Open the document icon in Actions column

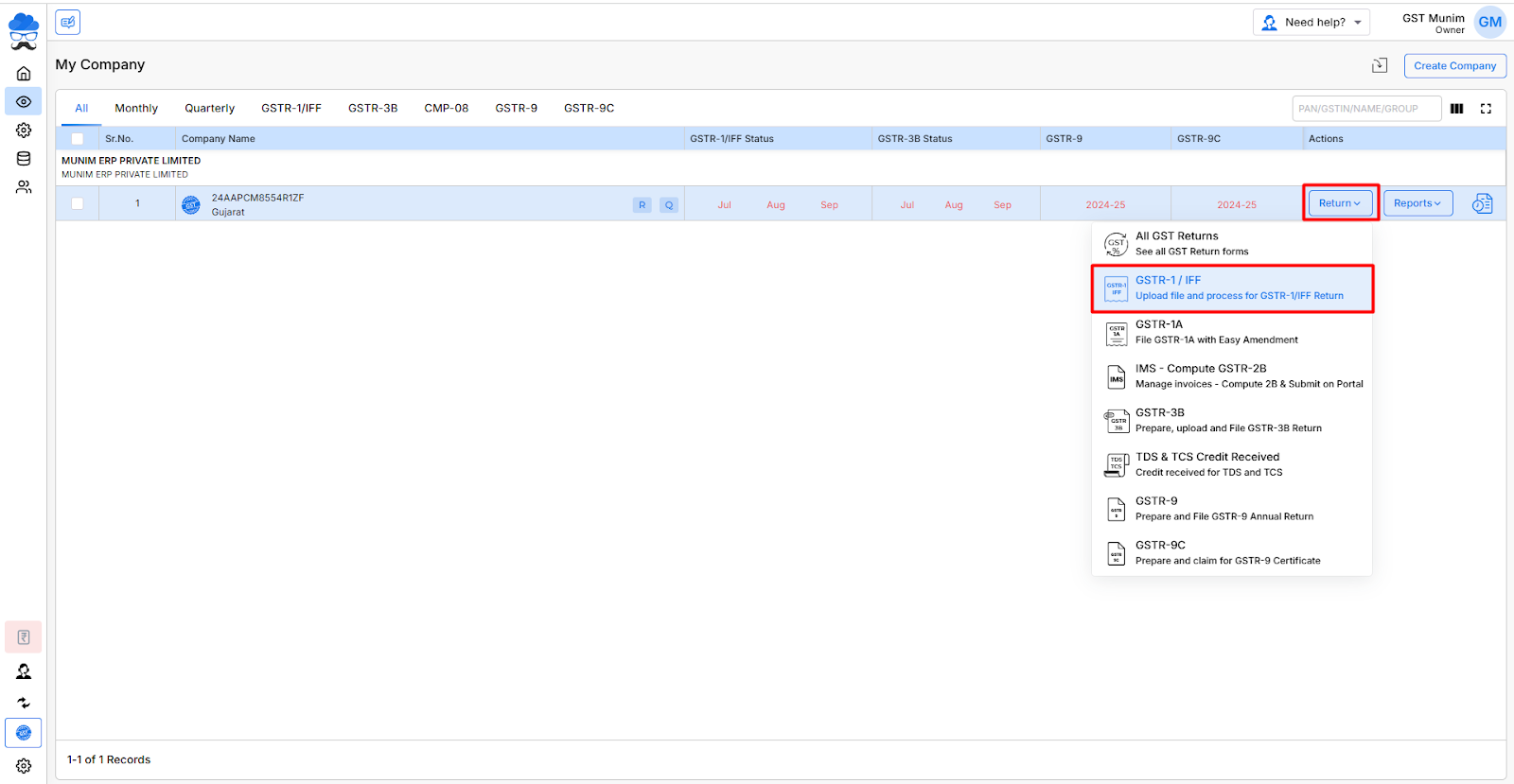[x=1482, y=203]
